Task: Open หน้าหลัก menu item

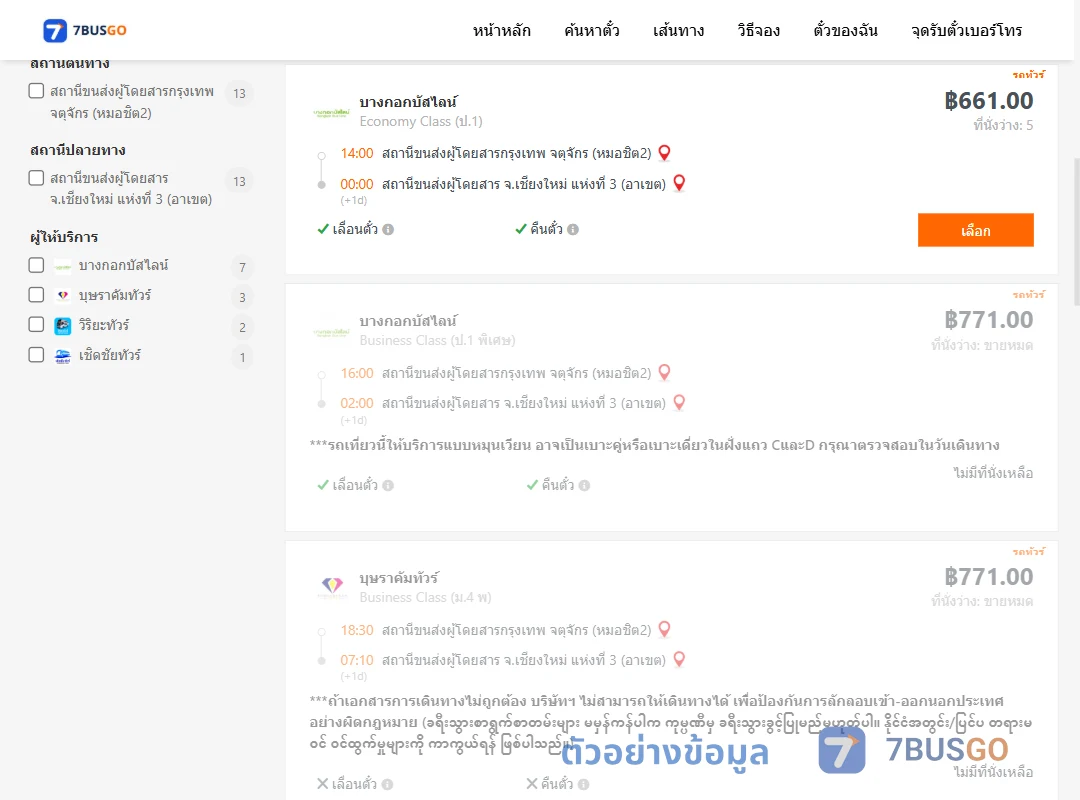Action: (x=501, y=30)
